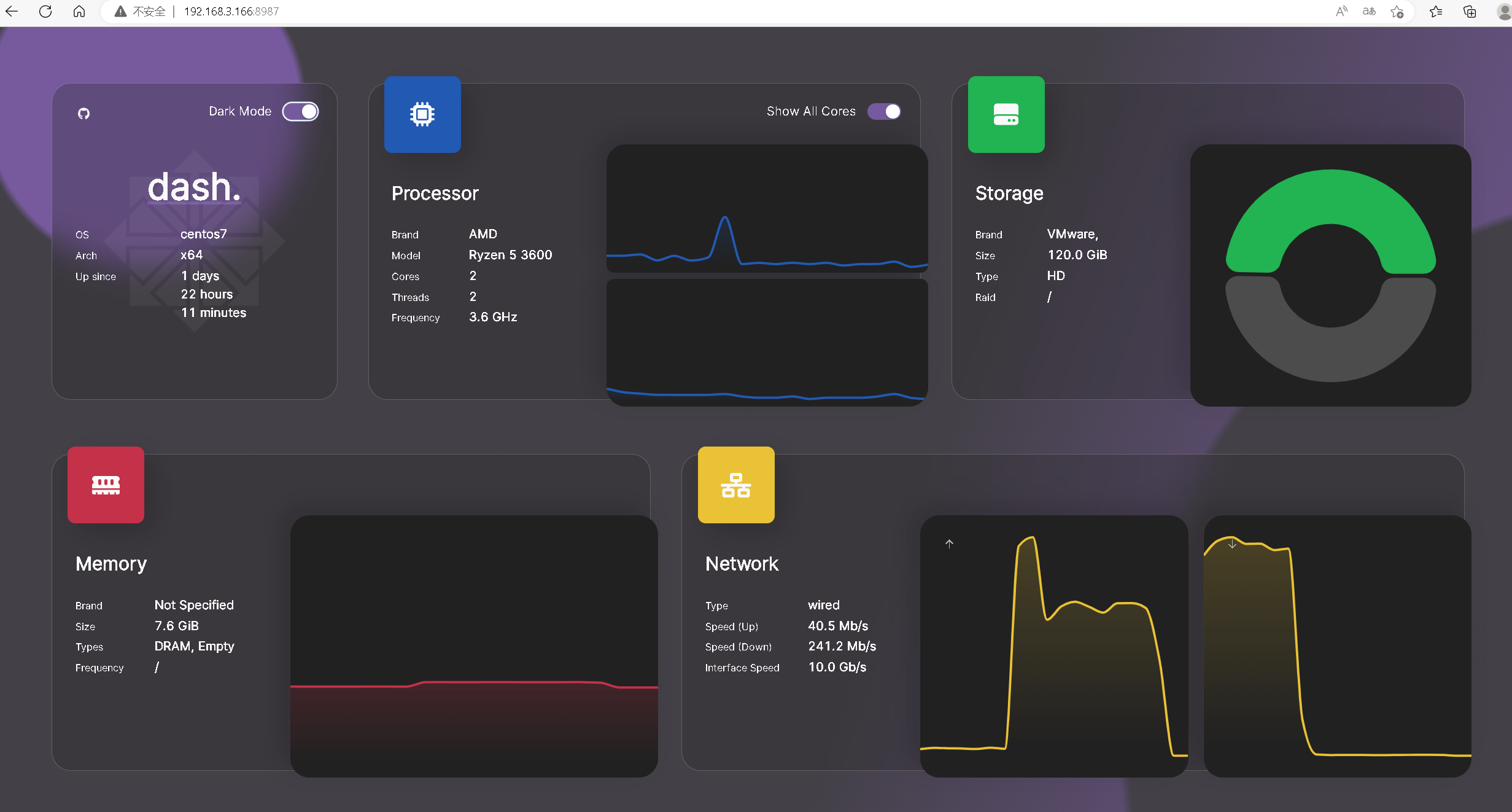Viewport: 1512px width, 812px height.
Task: Click the translate page icon
Action: (1369, 11)
